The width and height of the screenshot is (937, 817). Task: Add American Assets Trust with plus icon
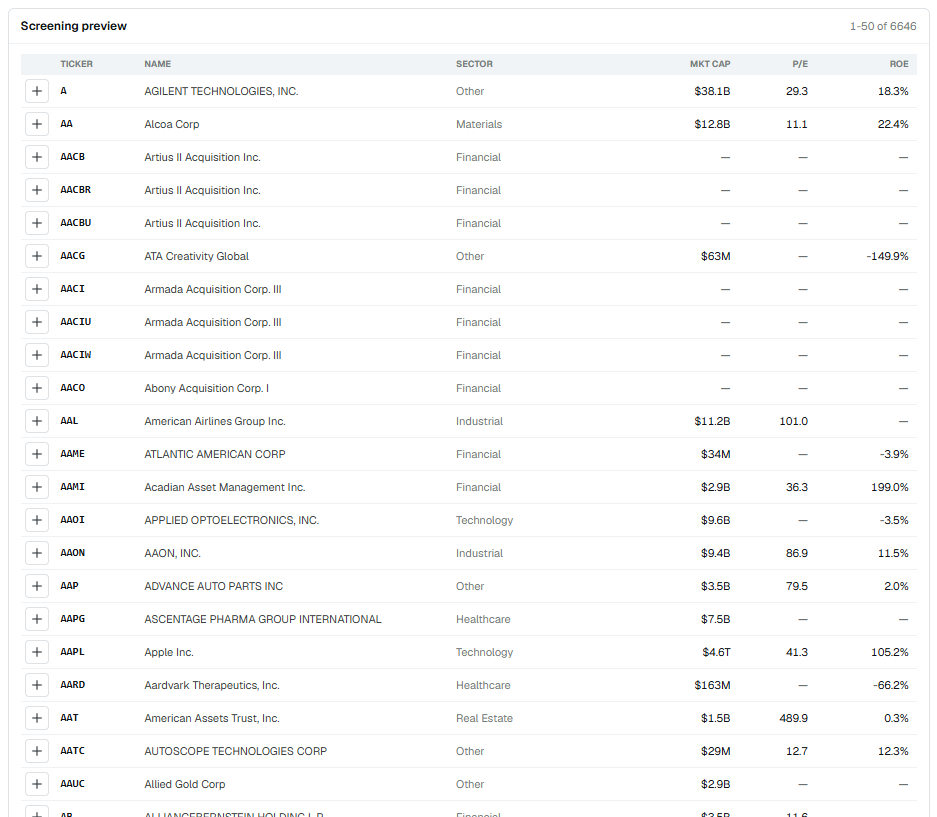(36, 718)
